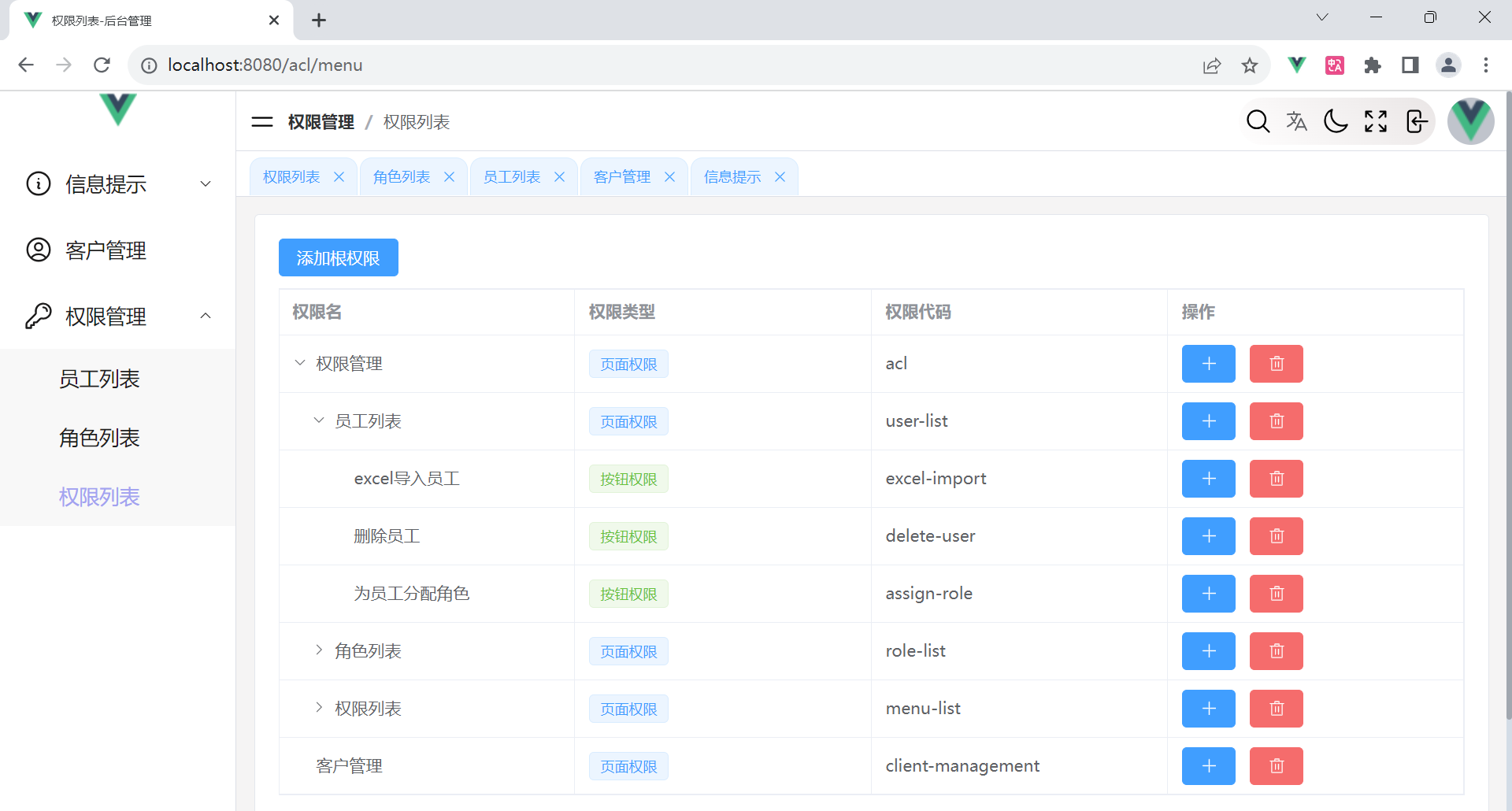Viewport: 1512px width, 811px height.
Task: Click the logout icon in header
Action: pyautogui.click(x=1416, y=121)
